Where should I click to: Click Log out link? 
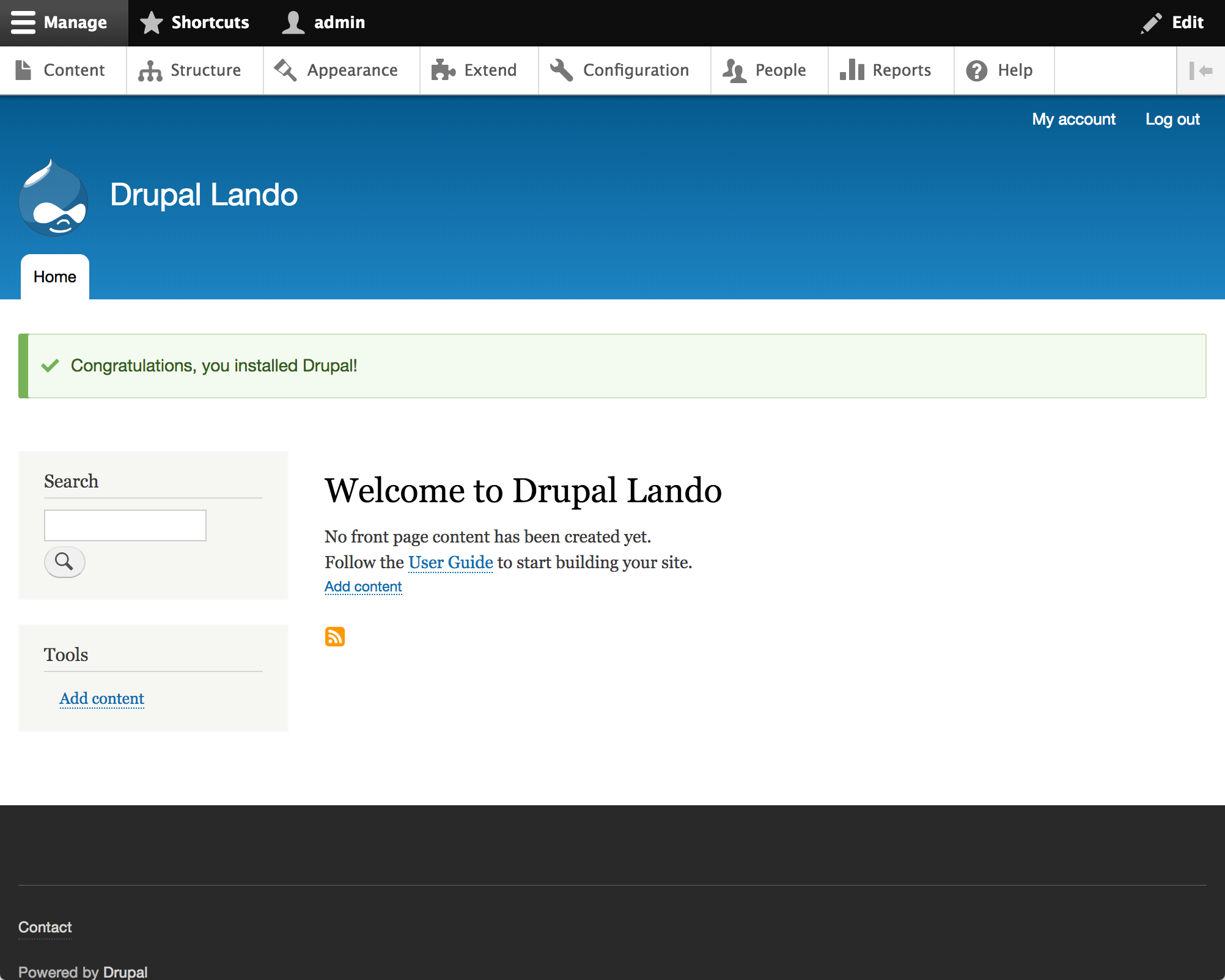[x=1172, y=119]
